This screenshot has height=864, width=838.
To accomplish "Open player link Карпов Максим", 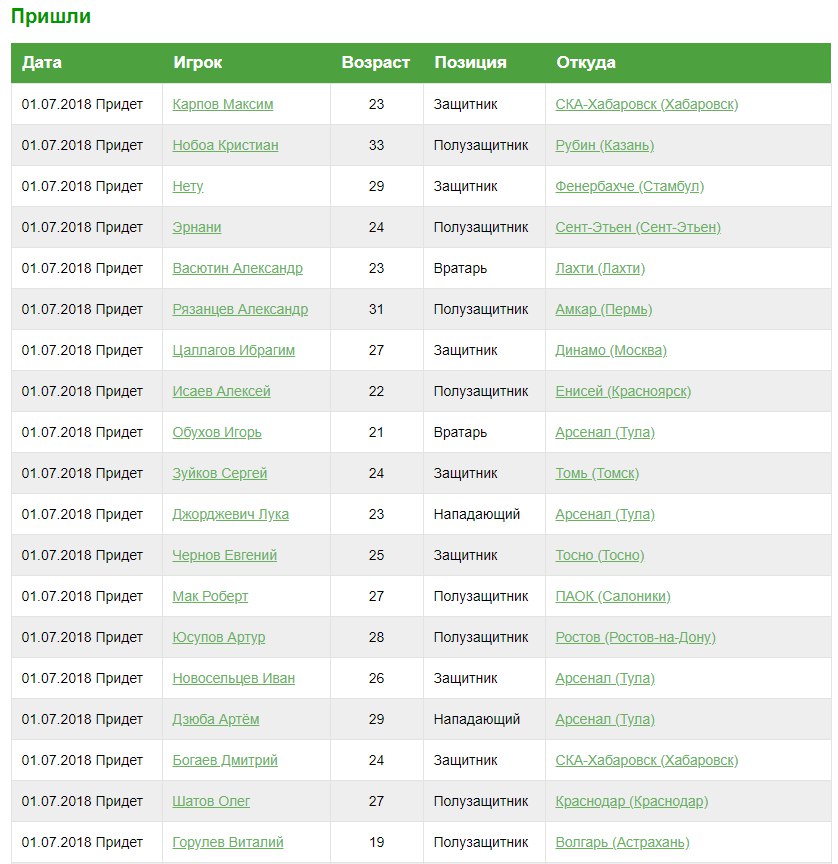I will click(222, 104).
